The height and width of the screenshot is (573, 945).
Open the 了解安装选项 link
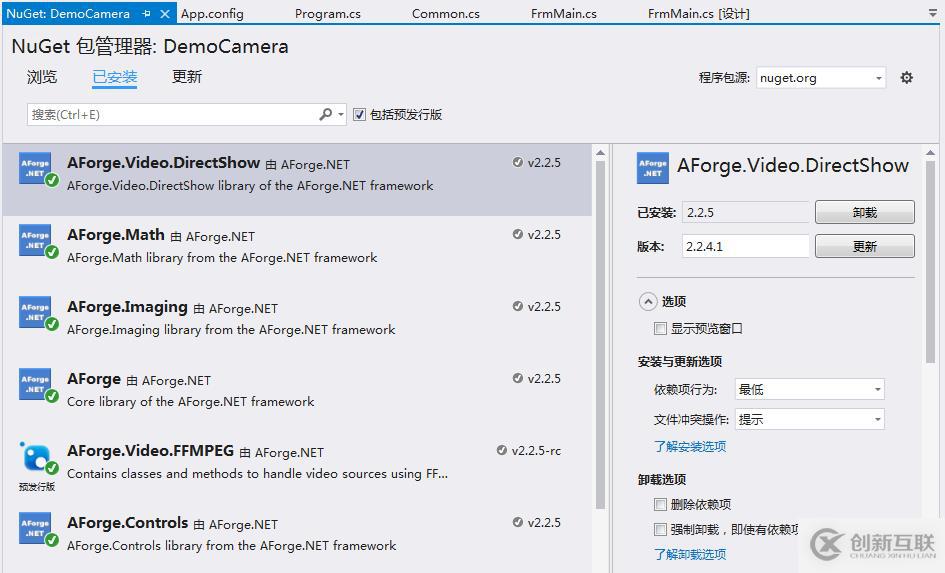[x=690, y=446]
